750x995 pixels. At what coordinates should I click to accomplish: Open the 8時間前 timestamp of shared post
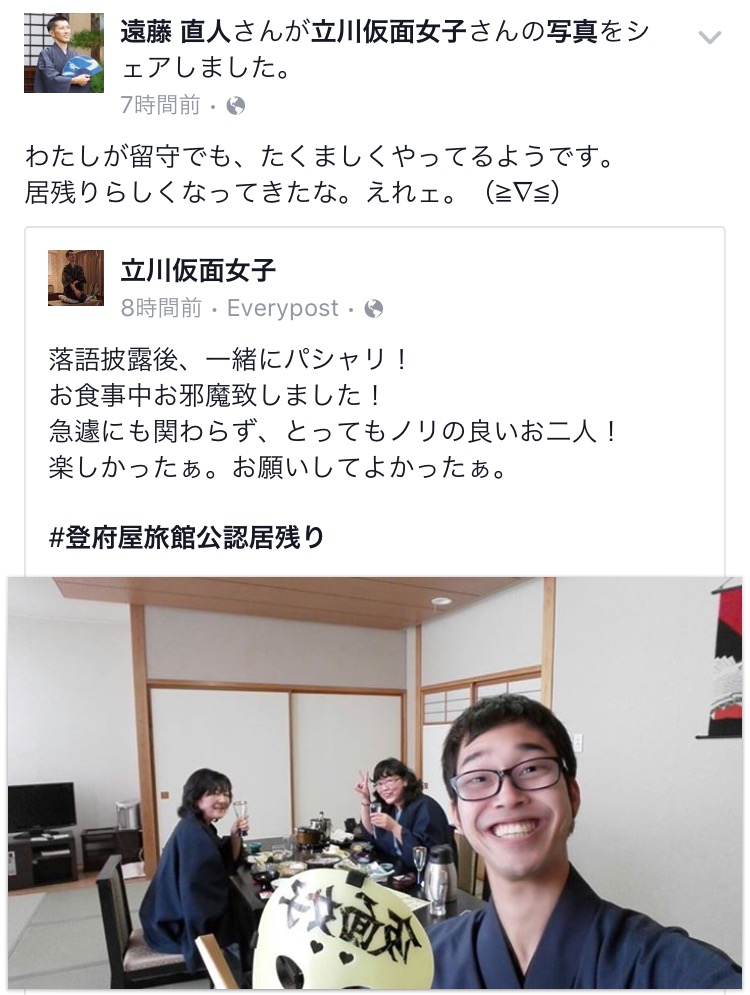(161, 308)
